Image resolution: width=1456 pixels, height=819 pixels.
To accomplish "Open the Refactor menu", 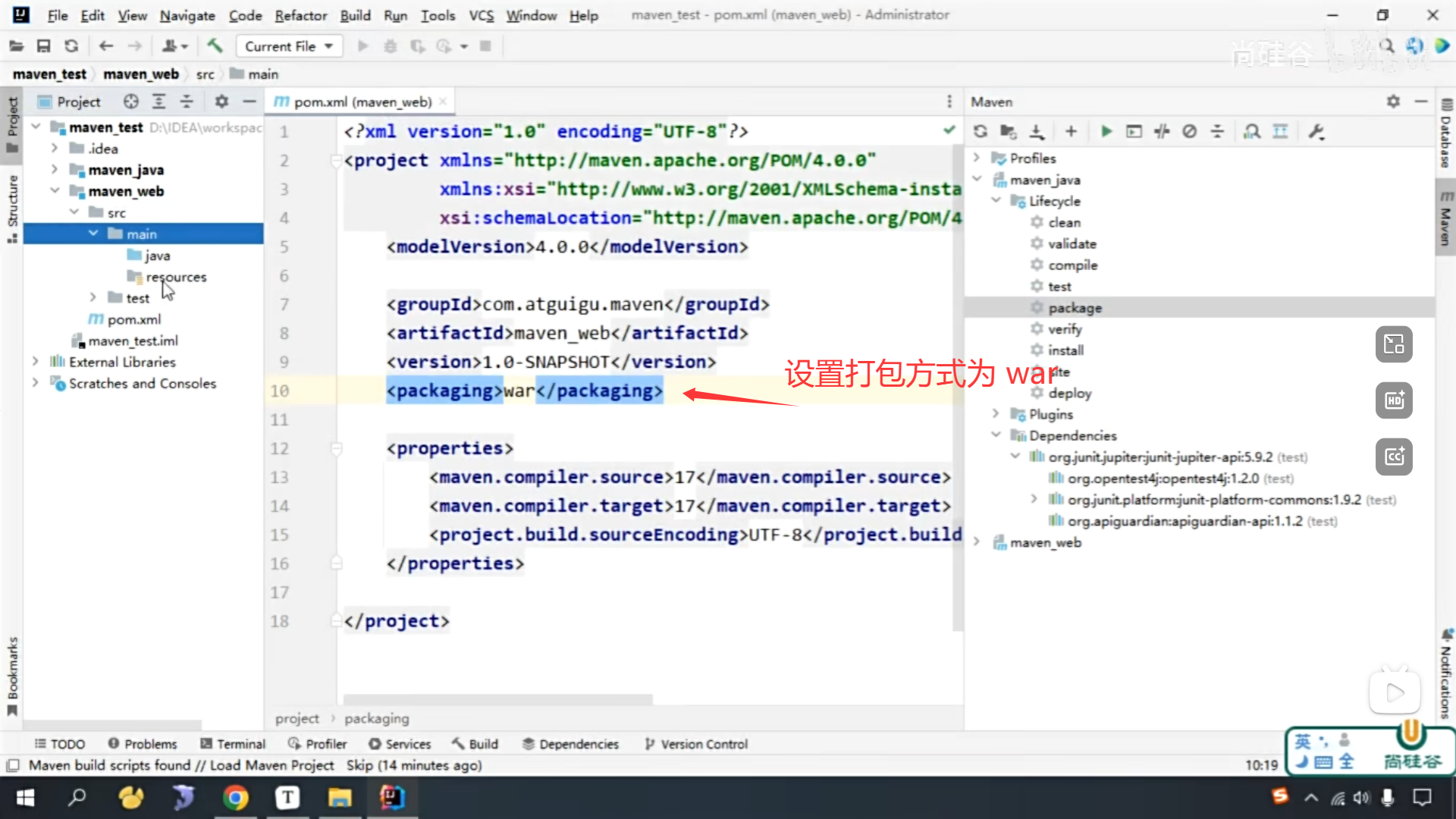I will pyautogui.click(x=300, y=15).
